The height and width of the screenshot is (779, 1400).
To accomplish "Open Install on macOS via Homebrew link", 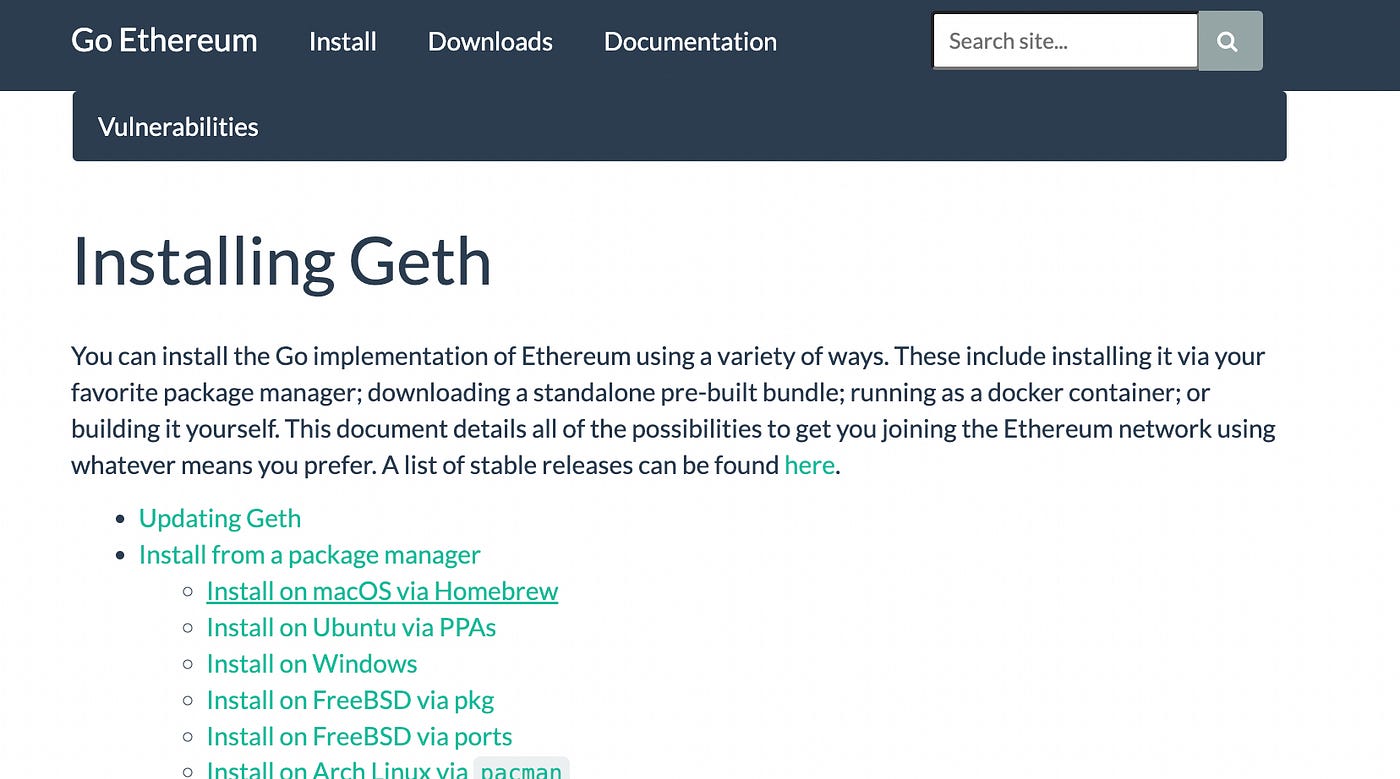I will [382, 591].
